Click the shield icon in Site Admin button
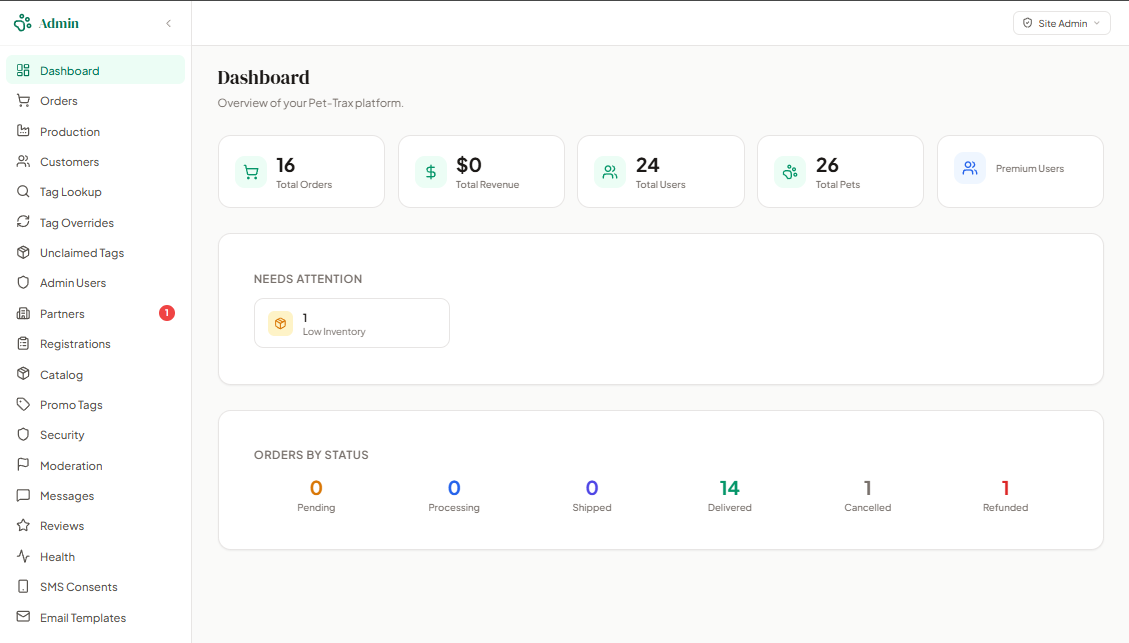 click(1027, 23)
